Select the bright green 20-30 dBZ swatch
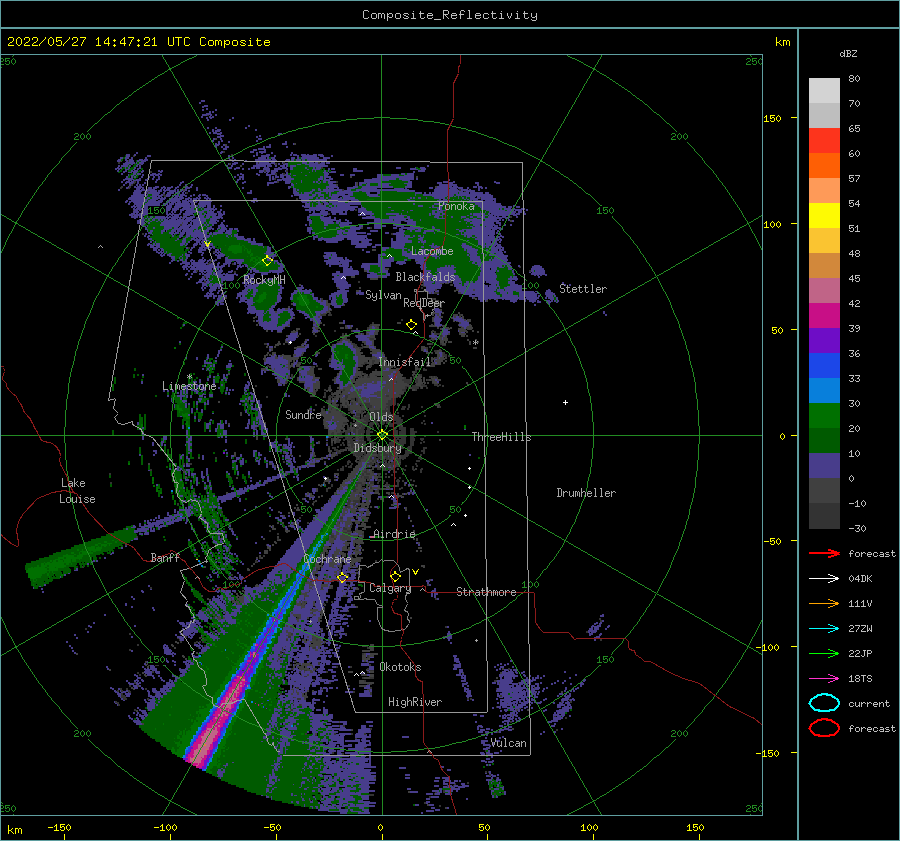 point(824,416)
